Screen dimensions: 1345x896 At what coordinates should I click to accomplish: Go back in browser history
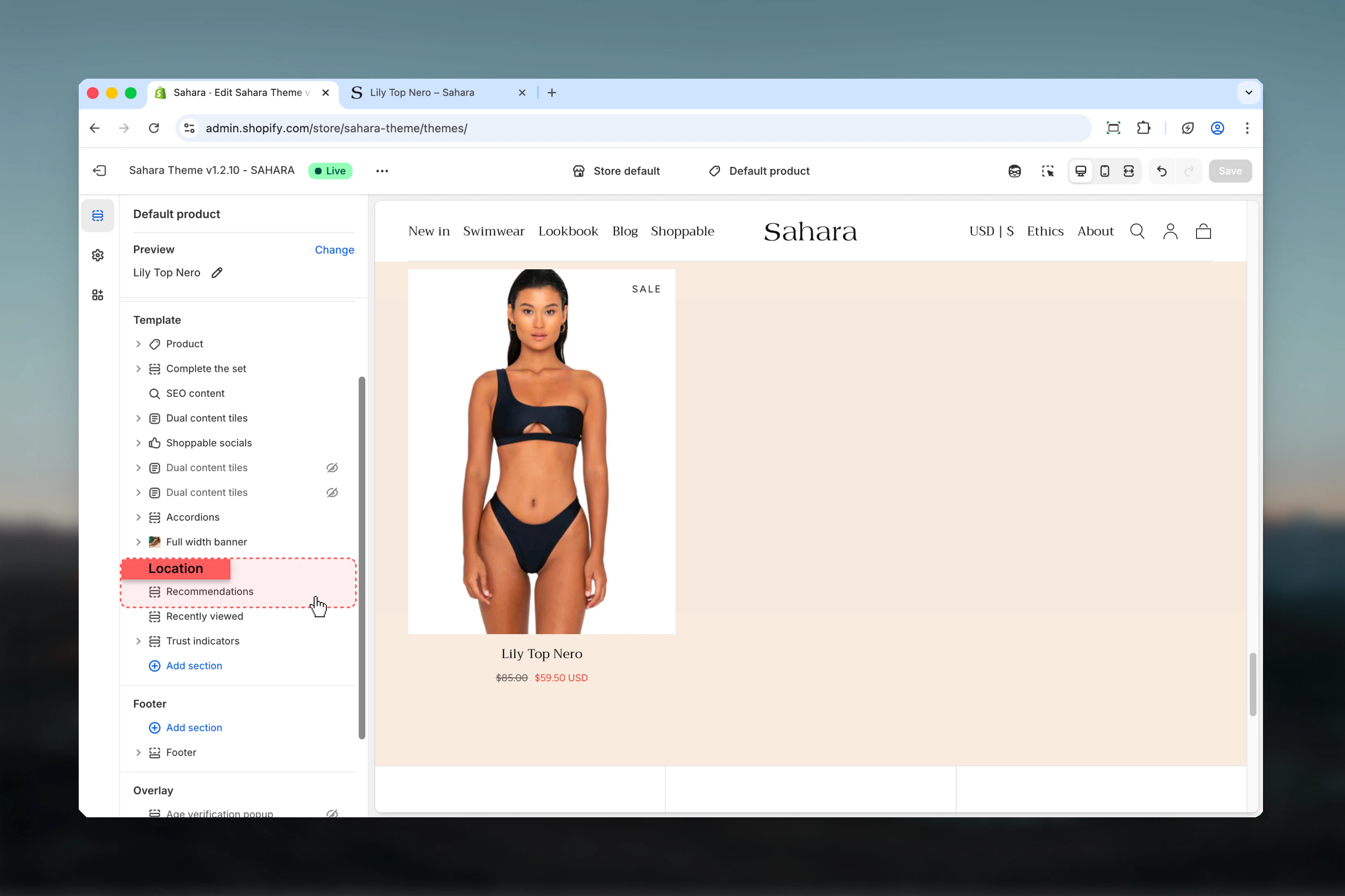[x=95, y=128]
